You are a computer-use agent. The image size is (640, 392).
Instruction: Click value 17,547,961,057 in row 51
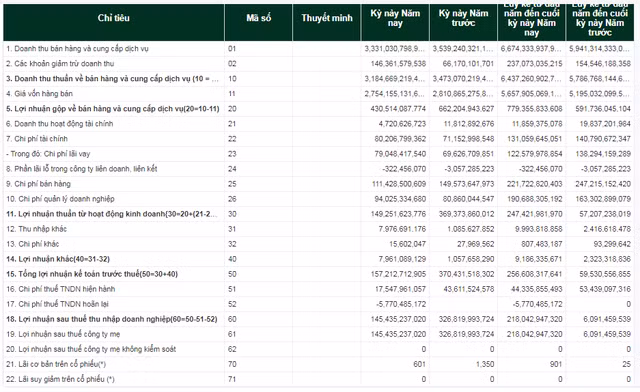coord(400,289)
